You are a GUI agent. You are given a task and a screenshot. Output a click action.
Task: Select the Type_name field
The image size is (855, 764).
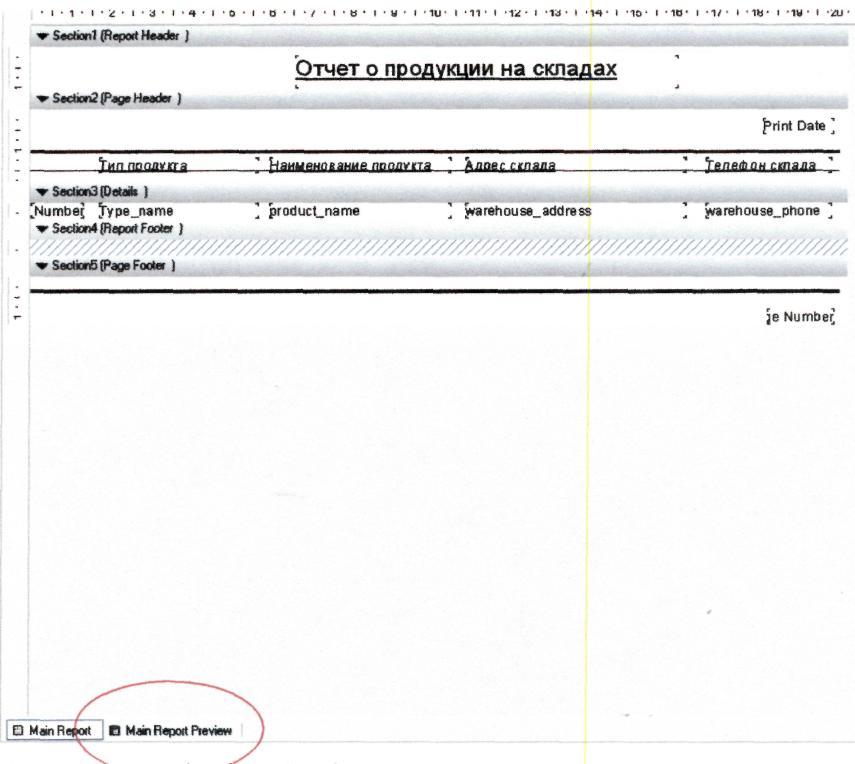point(179,211)
